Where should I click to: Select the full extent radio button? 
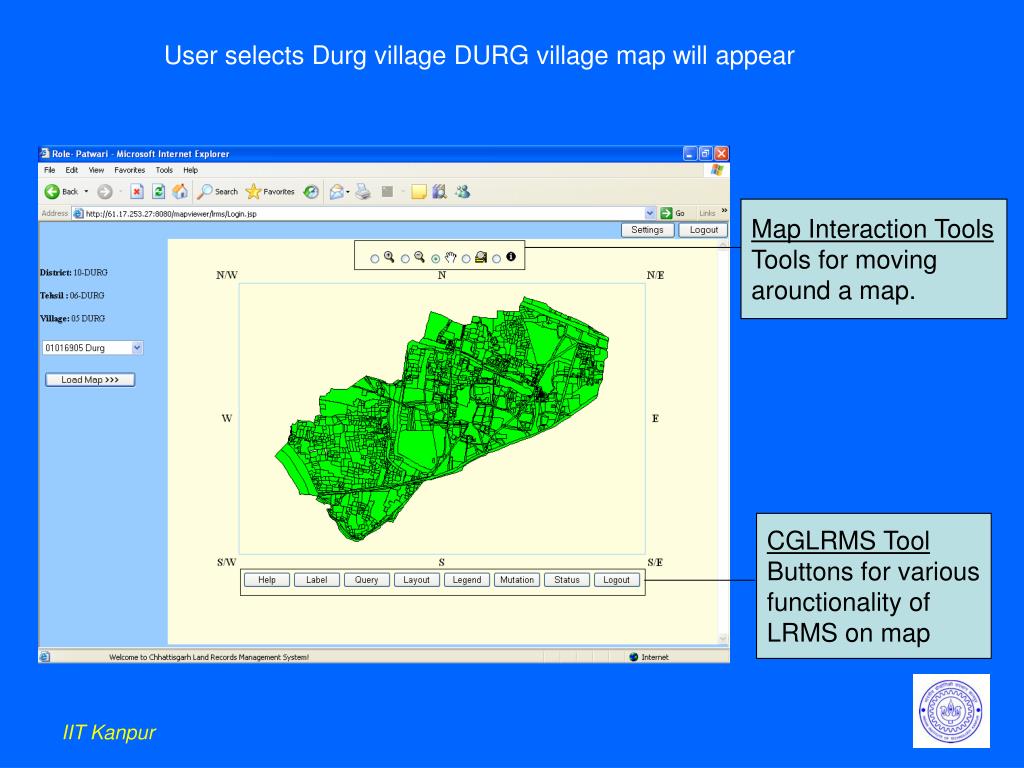466,259
